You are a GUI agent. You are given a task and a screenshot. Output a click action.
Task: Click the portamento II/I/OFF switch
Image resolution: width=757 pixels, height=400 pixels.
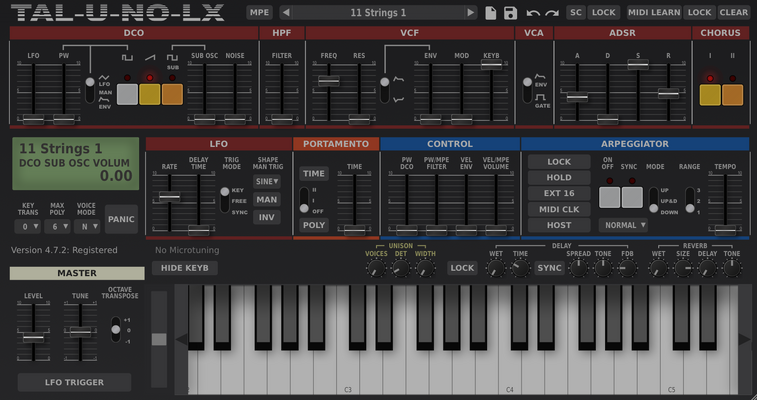click(304, 200)
